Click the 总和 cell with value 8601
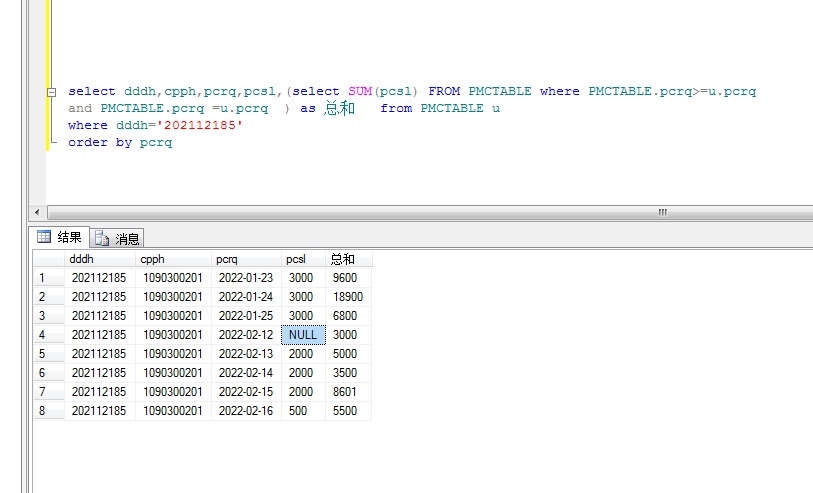The width and height of the screenshot is (813, 493). click(348, 392)
